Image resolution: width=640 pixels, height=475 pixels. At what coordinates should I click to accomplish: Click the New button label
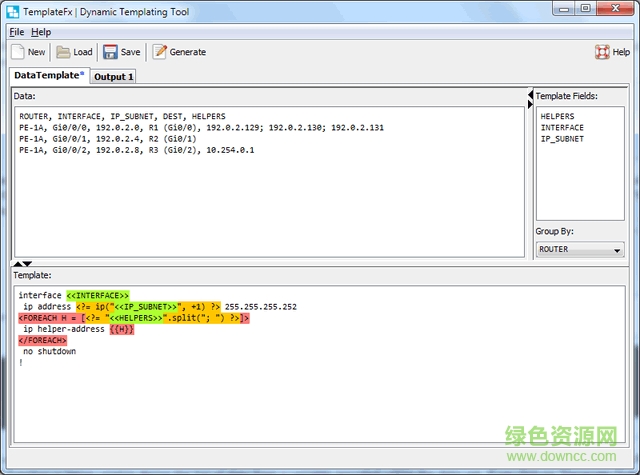pos(36,52)
